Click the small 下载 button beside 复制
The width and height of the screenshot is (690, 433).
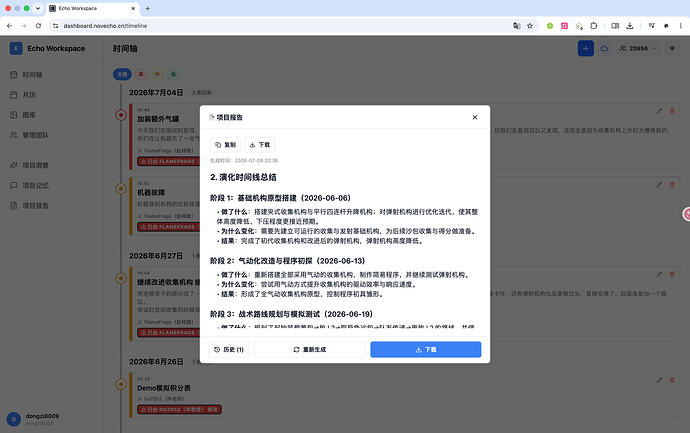(260, 144)
